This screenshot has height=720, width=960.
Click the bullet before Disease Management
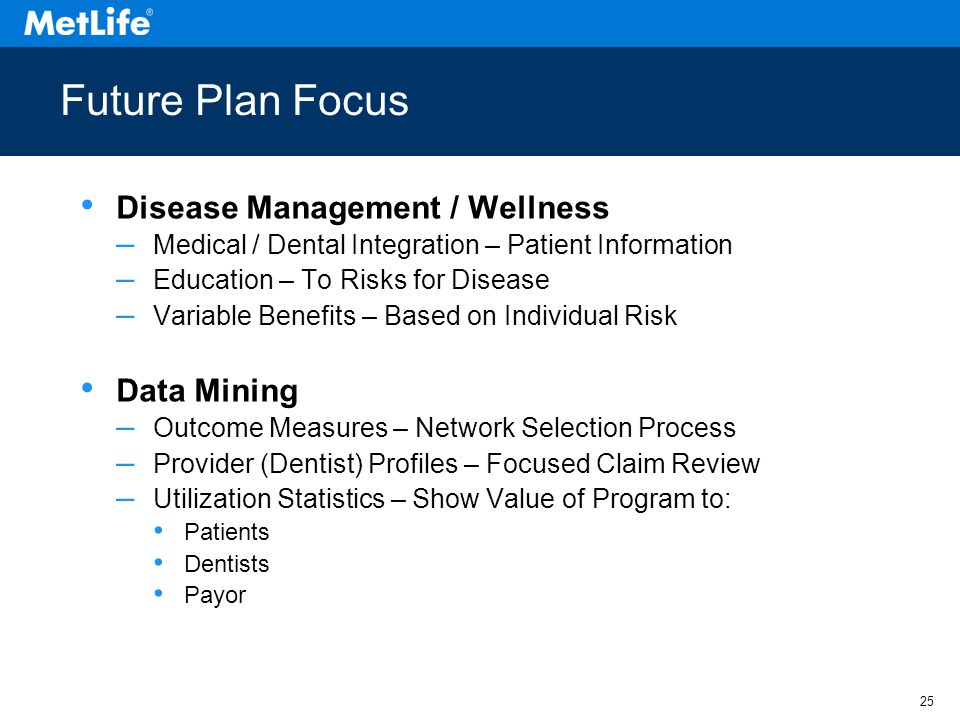click(x=87, y=204)
